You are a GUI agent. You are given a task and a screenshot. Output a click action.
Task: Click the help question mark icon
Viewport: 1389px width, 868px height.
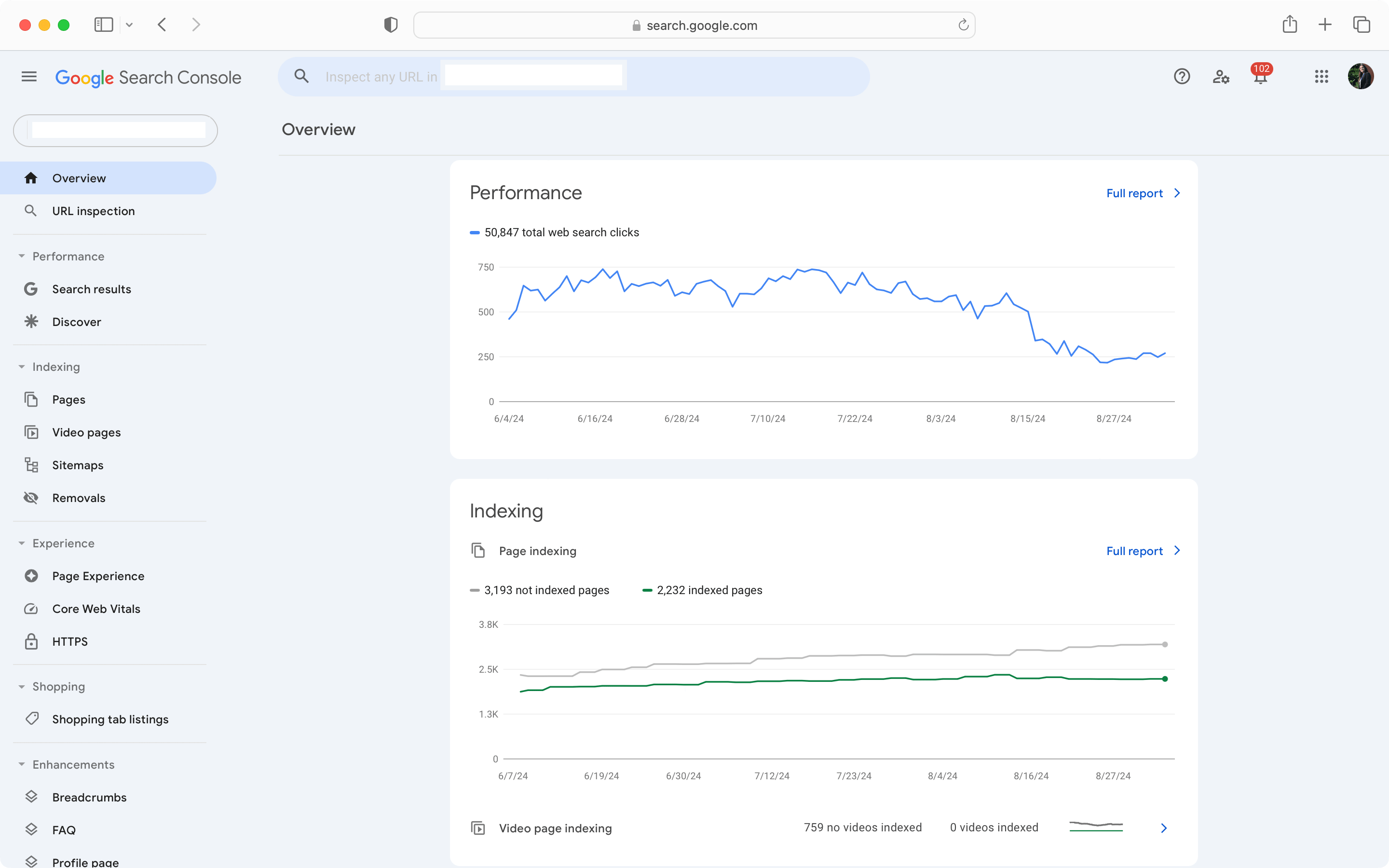1182,76
